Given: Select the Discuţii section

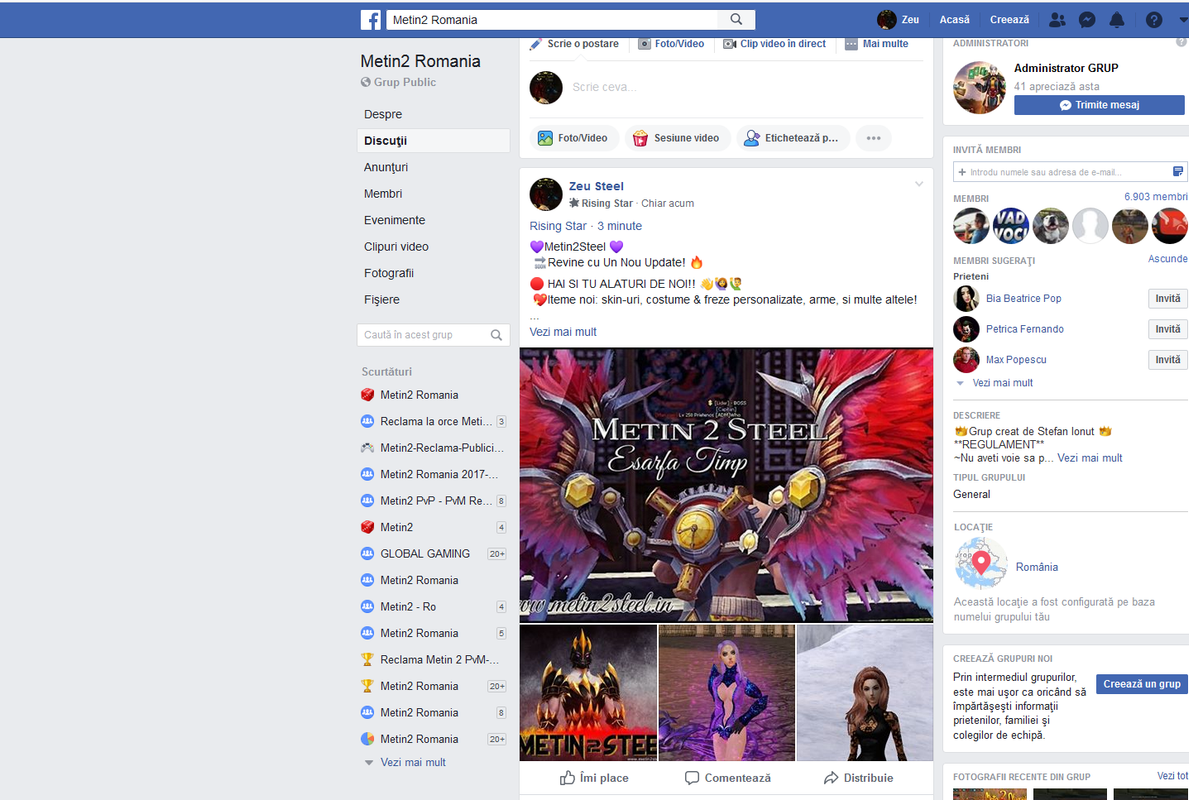Looking at the screenshot, I should 433,141.
